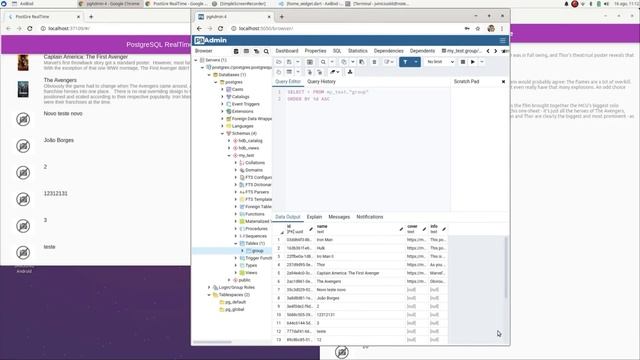Click the Search Objects icon in Browser panel

(266, 51)
